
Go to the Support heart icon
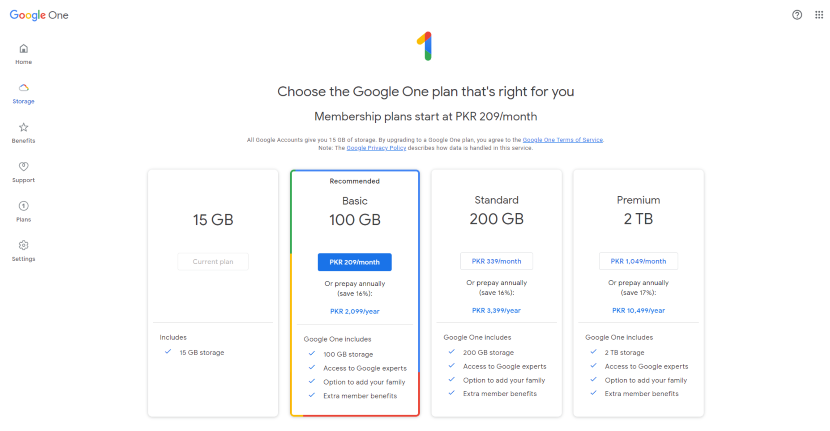(23, 166)
